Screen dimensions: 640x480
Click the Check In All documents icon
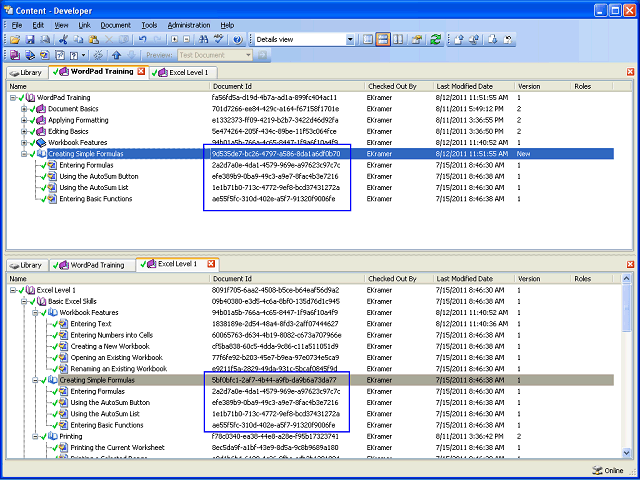474,40
